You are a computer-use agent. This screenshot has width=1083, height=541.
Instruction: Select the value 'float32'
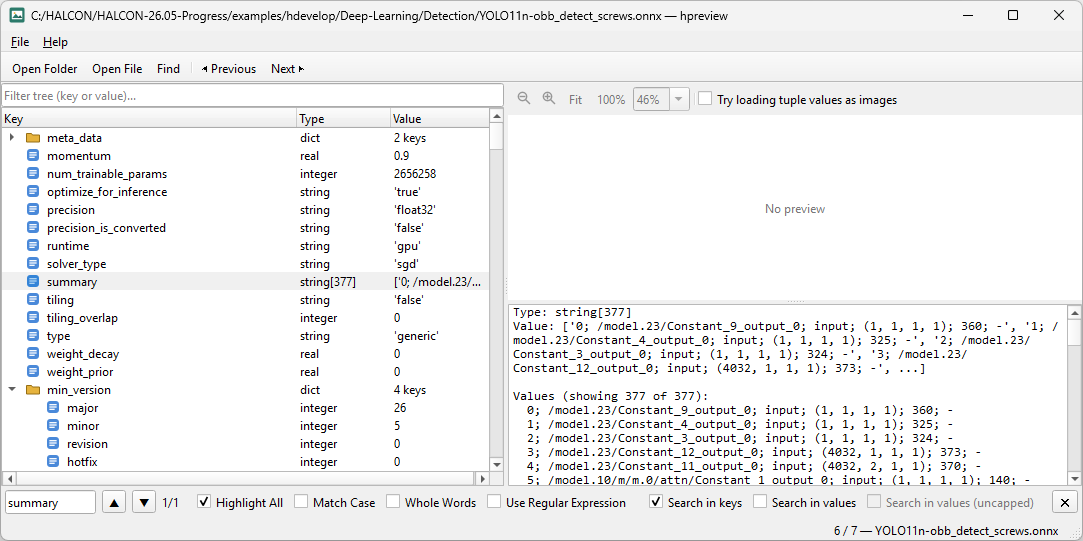(415, 210)
